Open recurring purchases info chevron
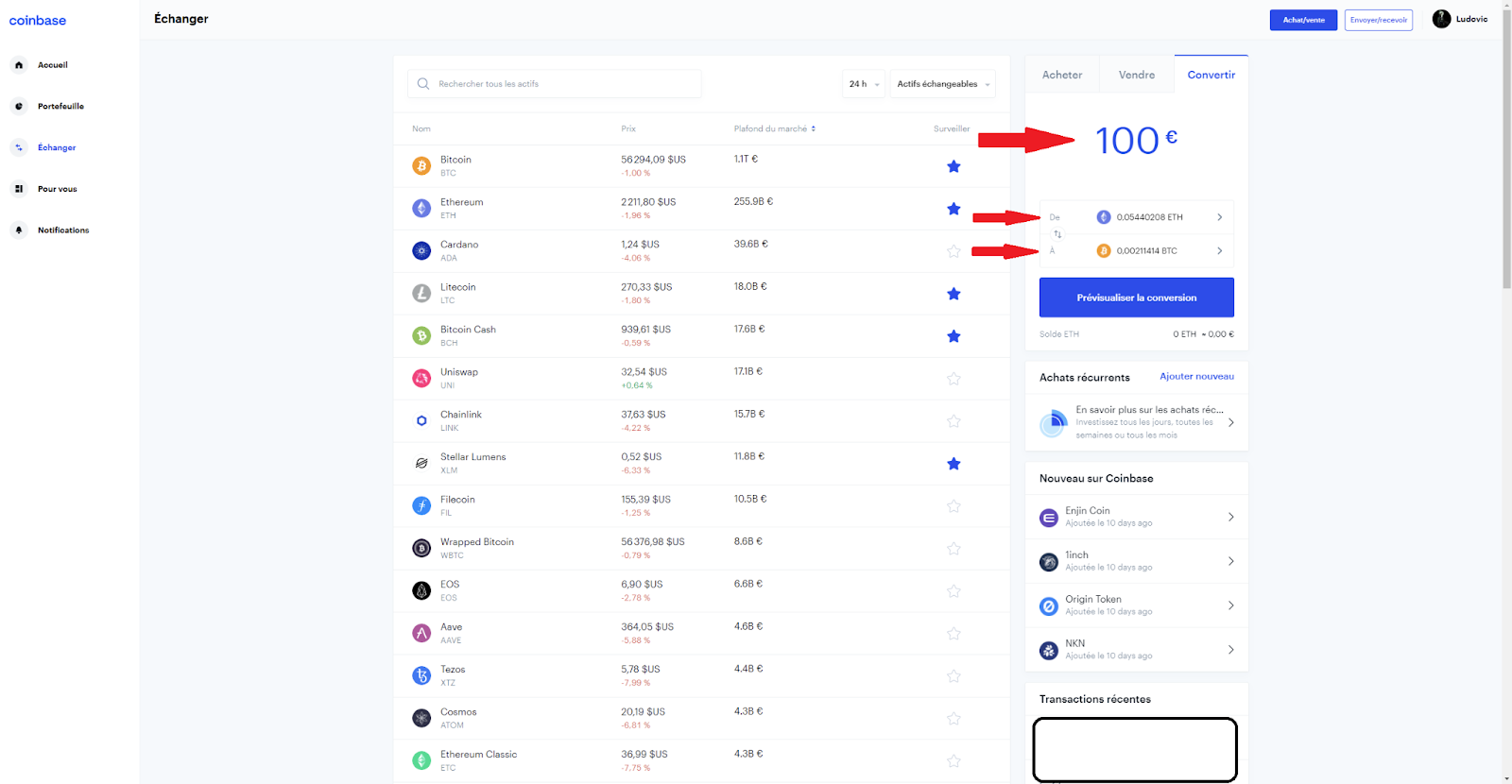This screenshot has height=784, width=1512. click(x=1230, y=422)
